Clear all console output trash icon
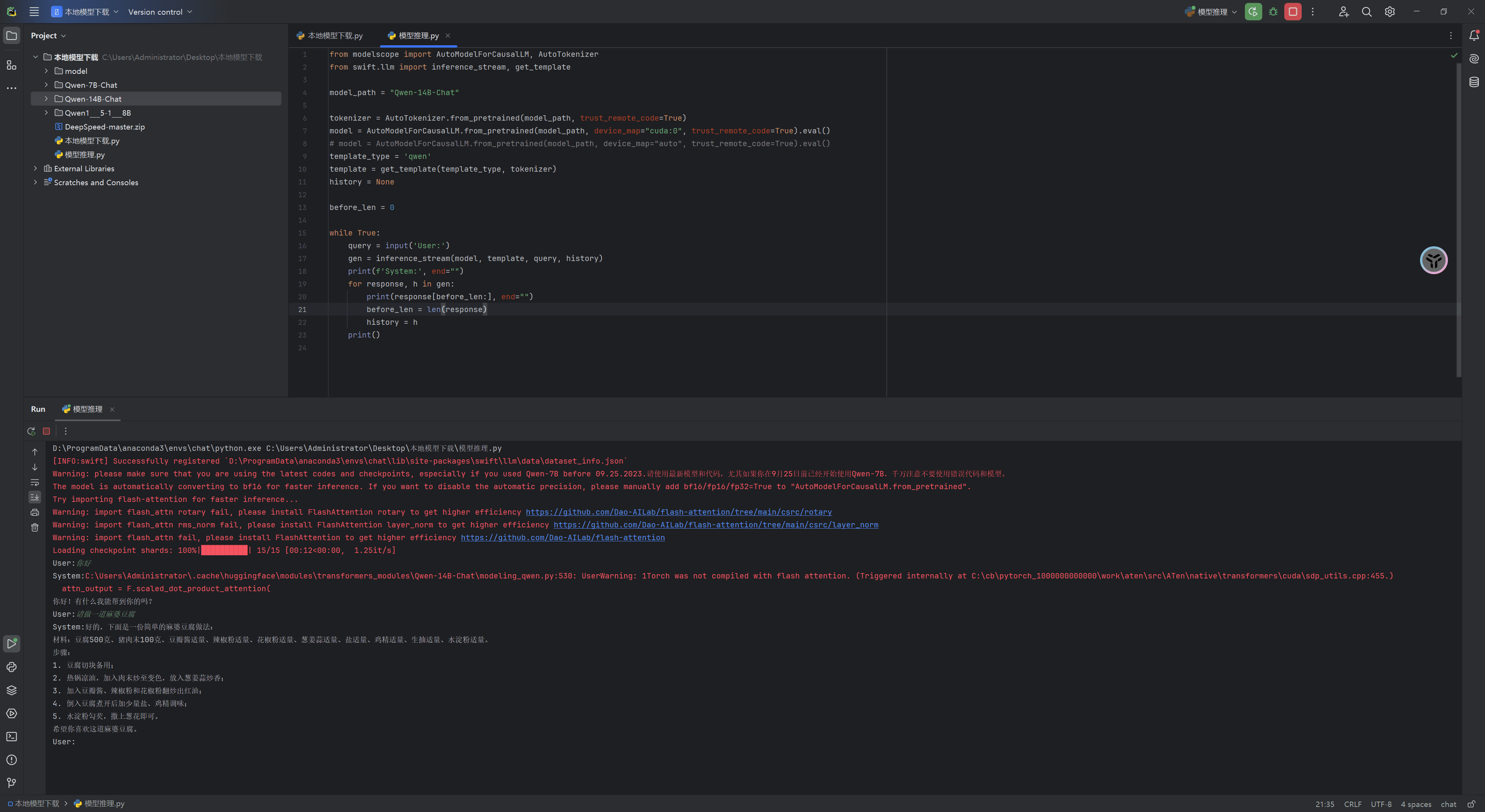This screenshot has width=1485, height=812. click(x=34, y=527)
